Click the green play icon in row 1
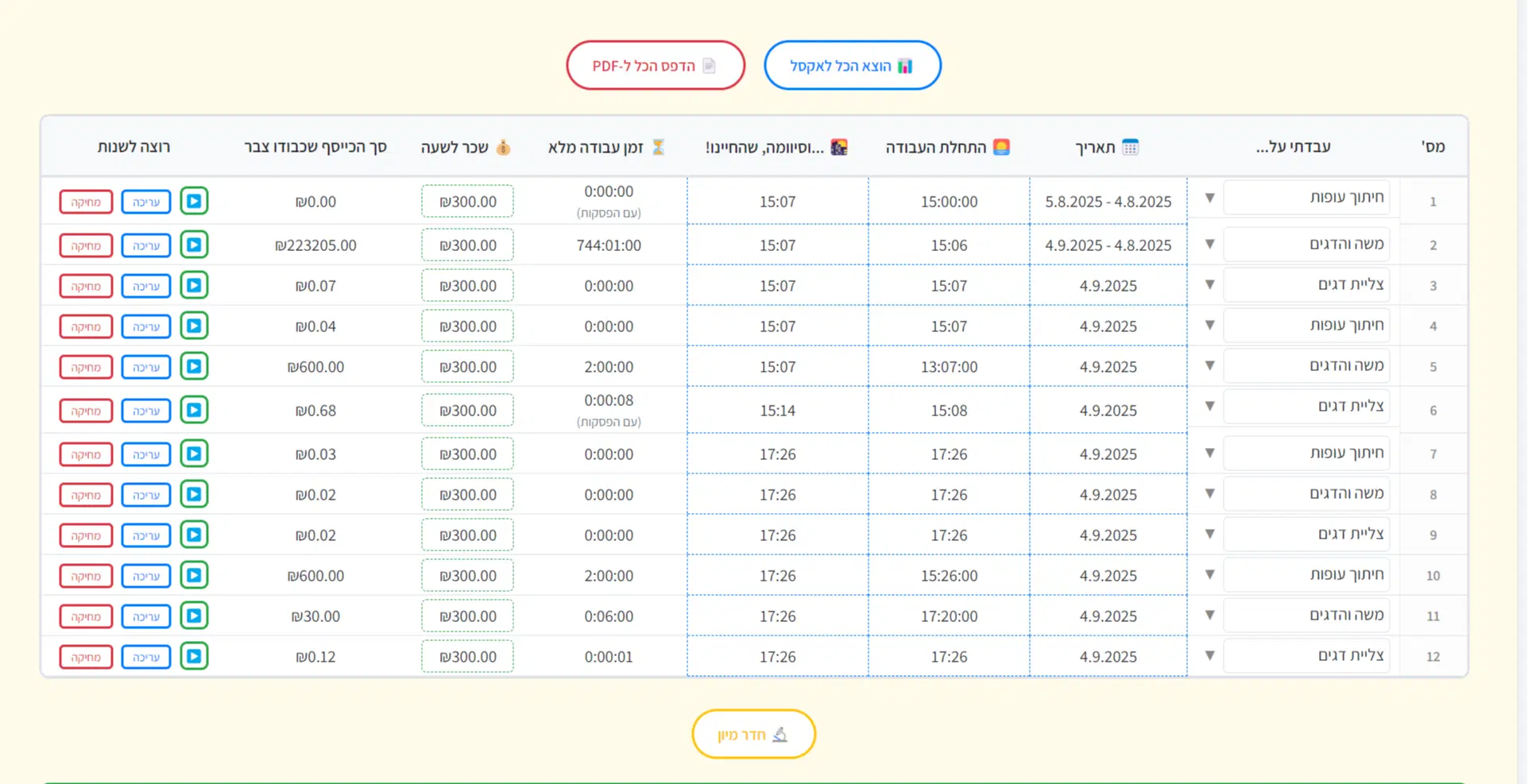Image resolution: width=1528 pixels, height=784 pixels. pyautogui.click(x=194, y=201)
